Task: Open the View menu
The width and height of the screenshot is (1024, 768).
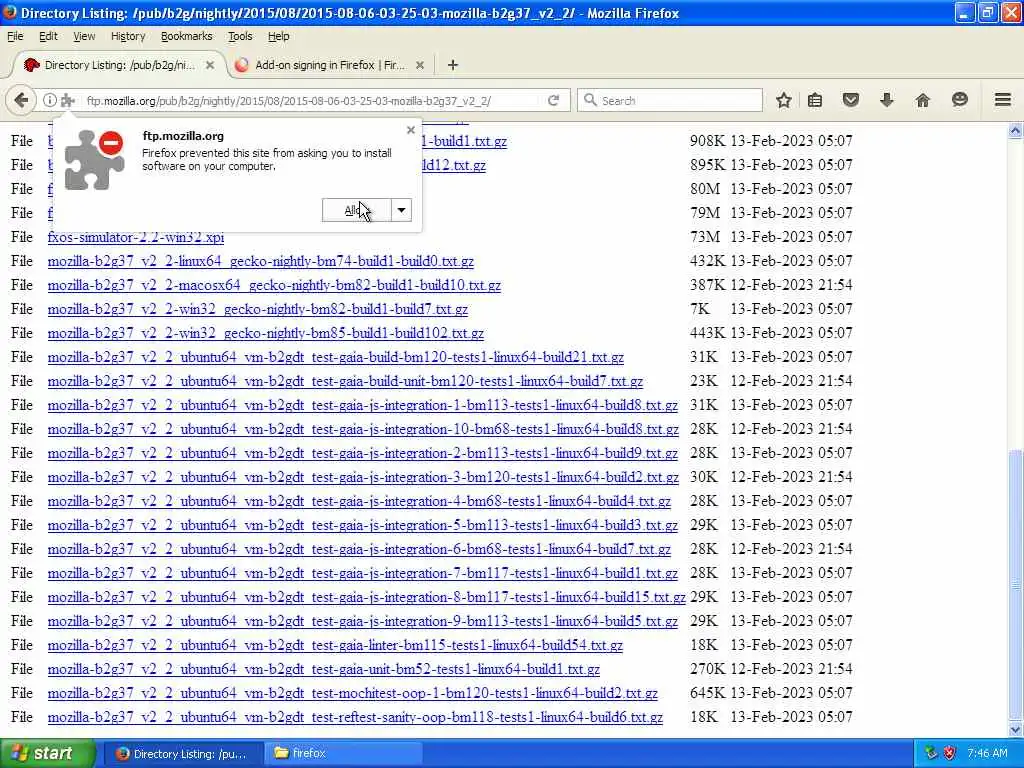Action: (84, 37)
